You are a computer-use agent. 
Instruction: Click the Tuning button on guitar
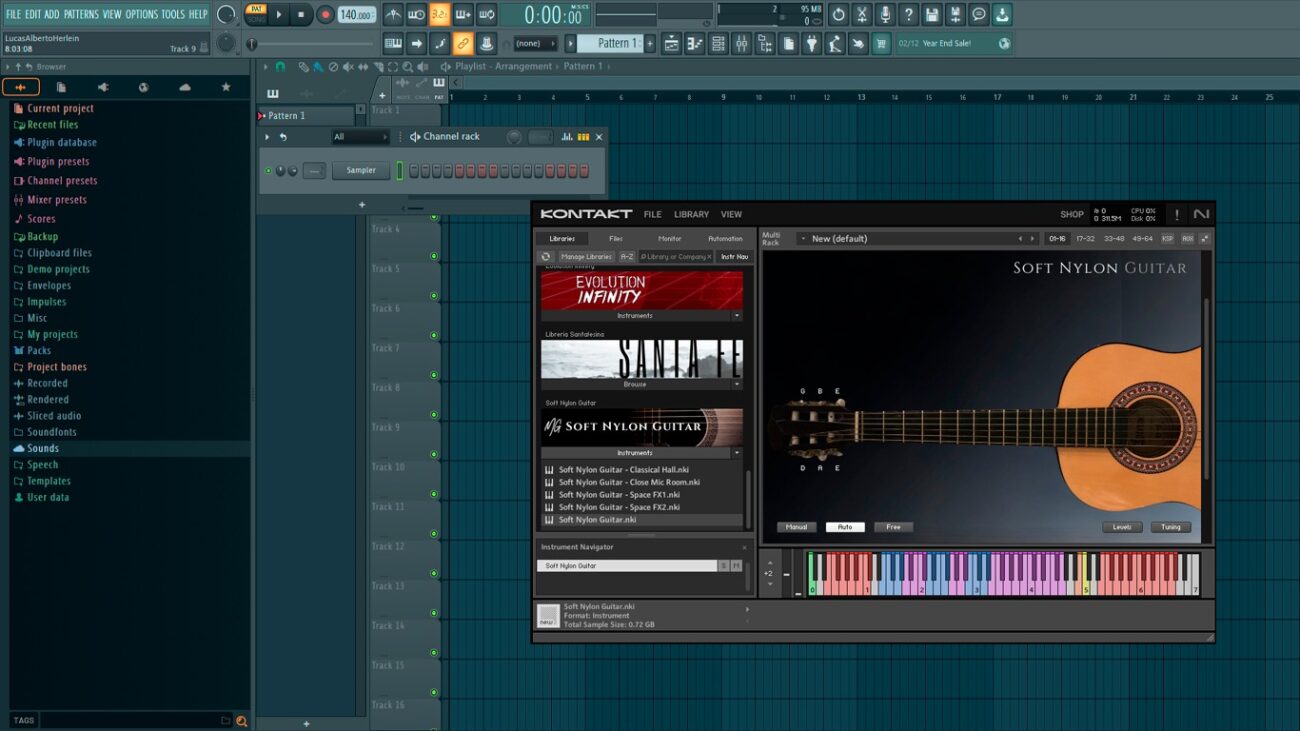tap(1170, 527)
